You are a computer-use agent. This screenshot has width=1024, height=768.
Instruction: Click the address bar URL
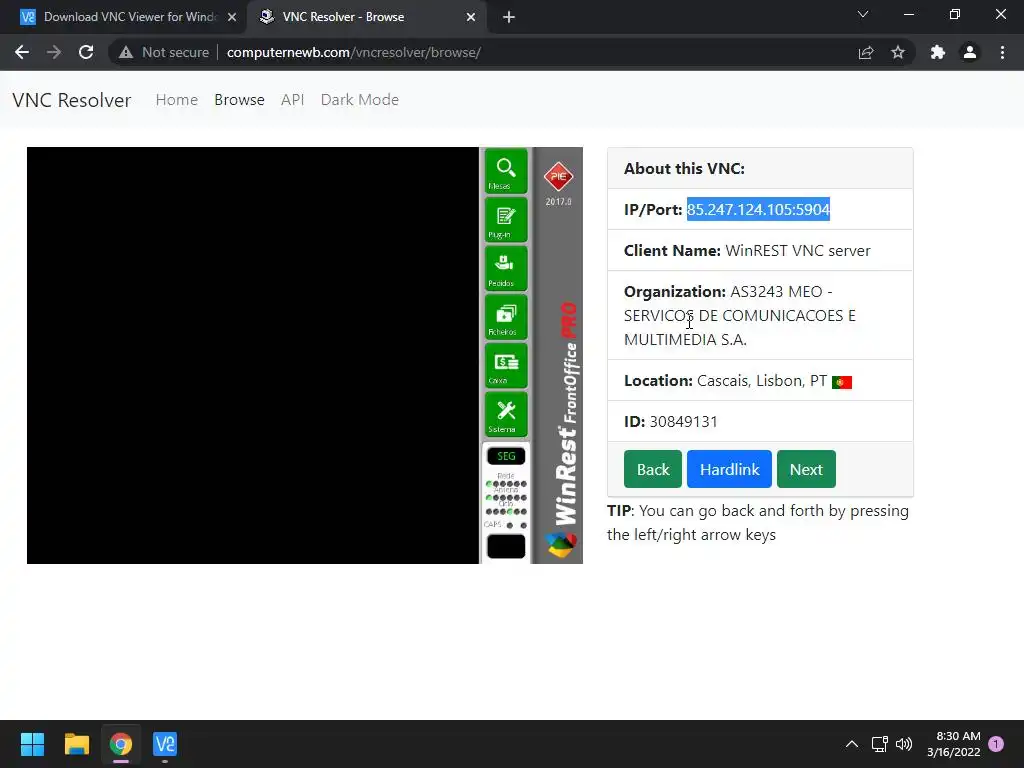click(354, 52)
